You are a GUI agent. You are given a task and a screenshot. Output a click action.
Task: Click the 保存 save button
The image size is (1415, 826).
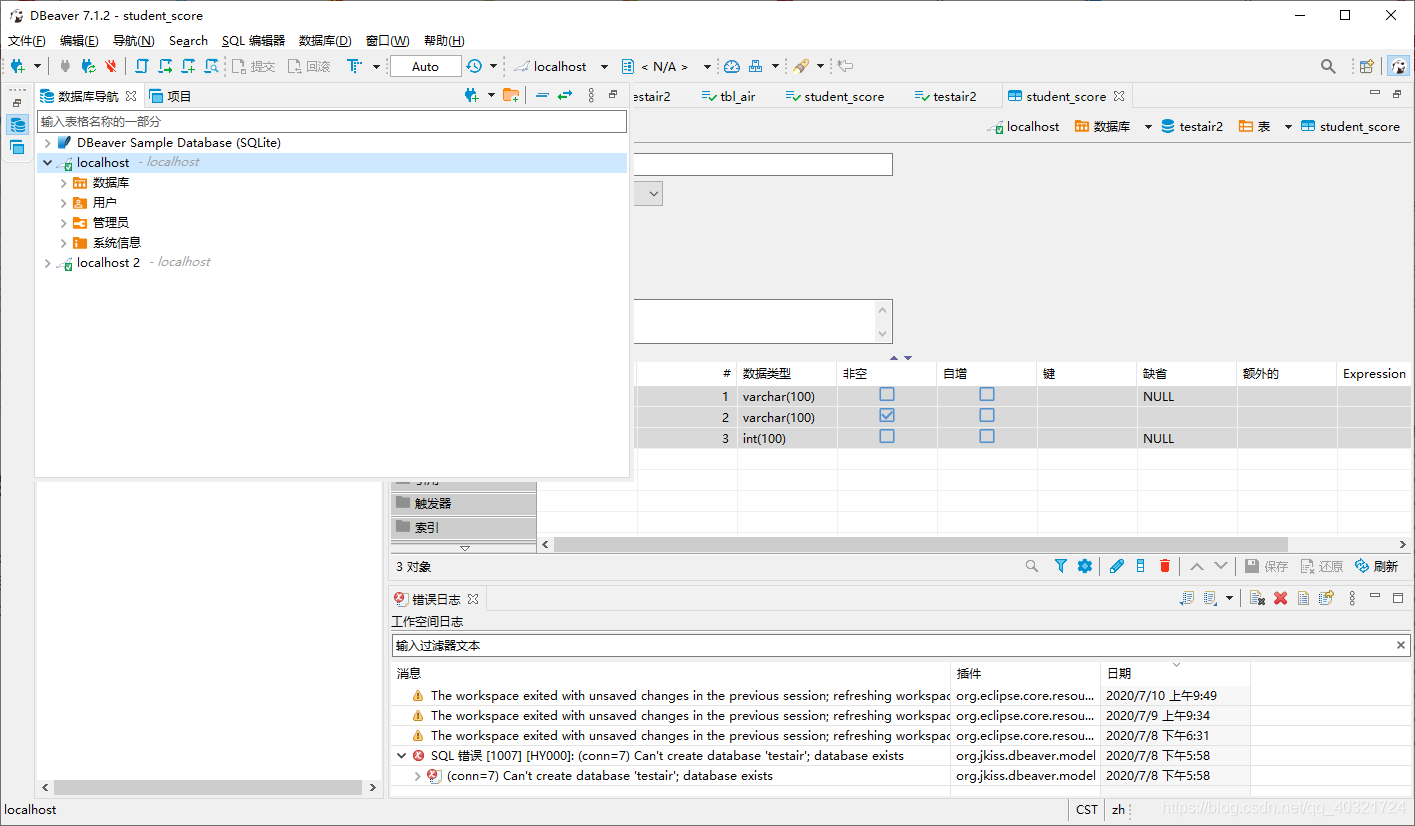tap(1266, 566)
